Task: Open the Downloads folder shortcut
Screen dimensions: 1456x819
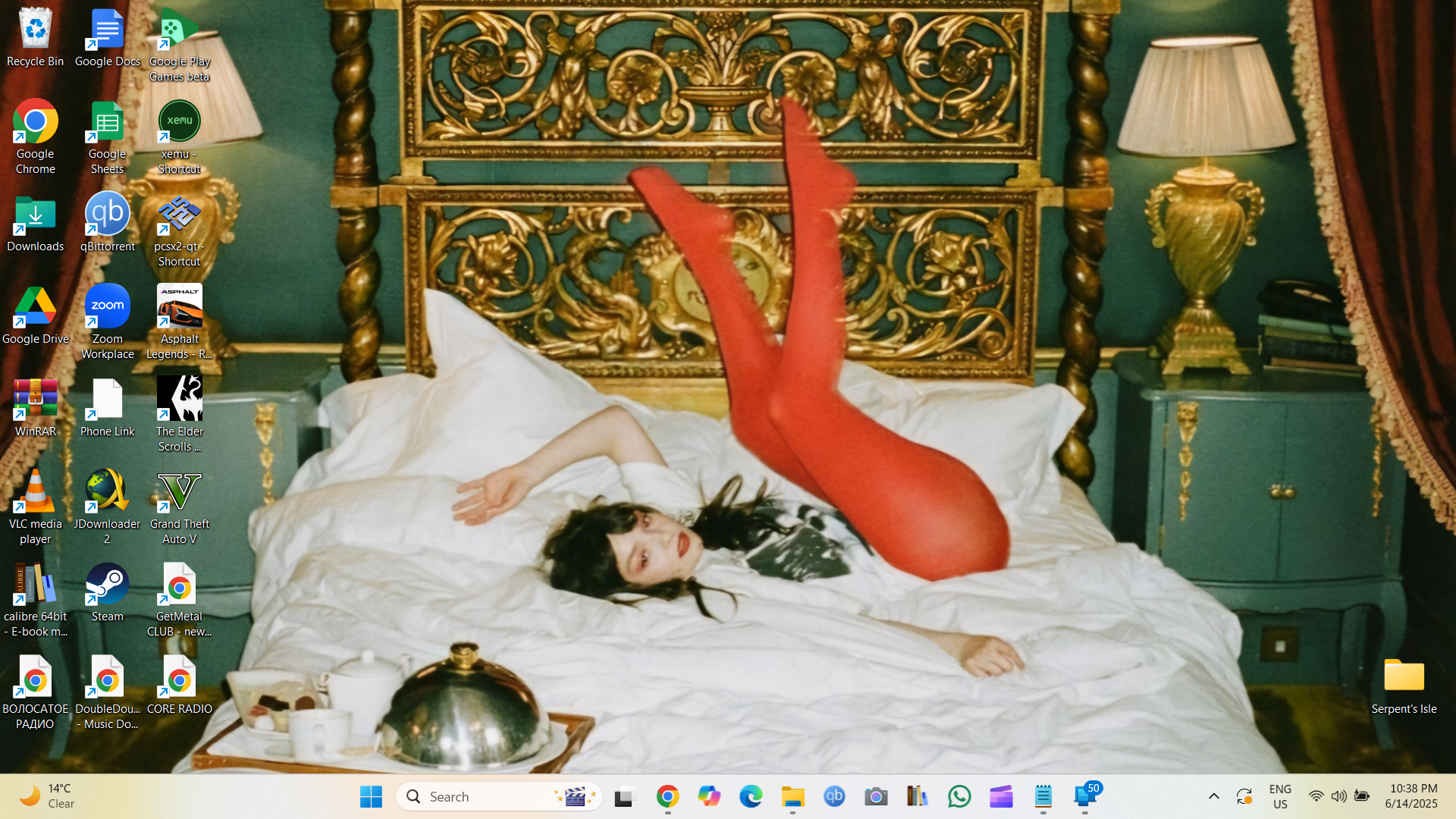Action: point(35,224)
